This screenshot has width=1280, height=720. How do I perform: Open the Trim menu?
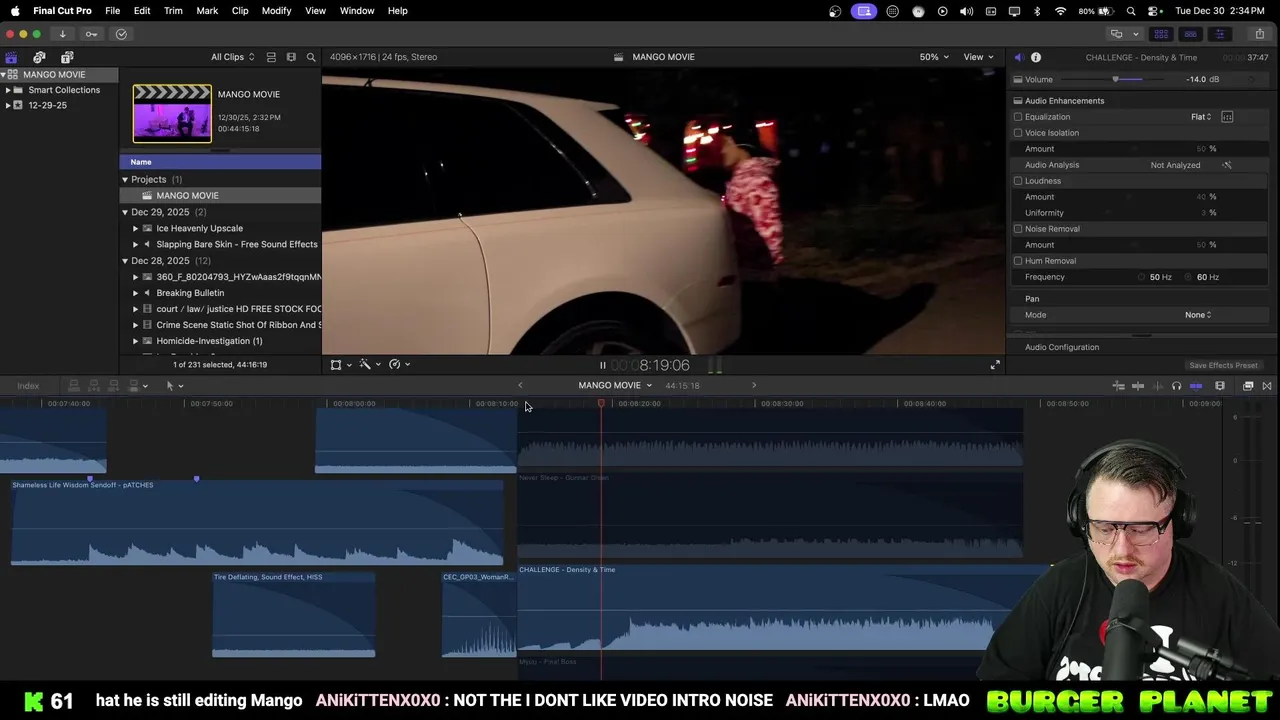coord(173,10)
